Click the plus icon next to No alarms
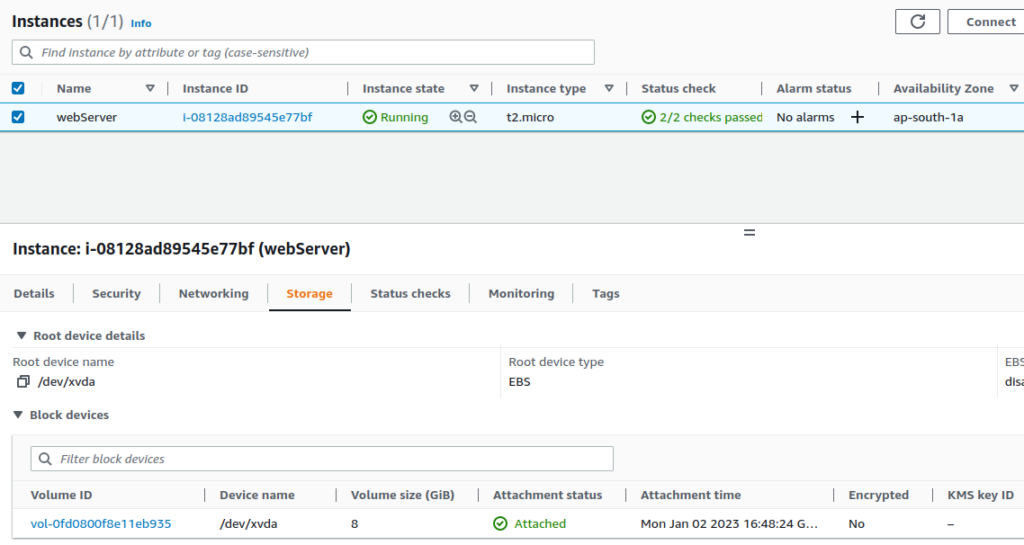 coord(857,117)
